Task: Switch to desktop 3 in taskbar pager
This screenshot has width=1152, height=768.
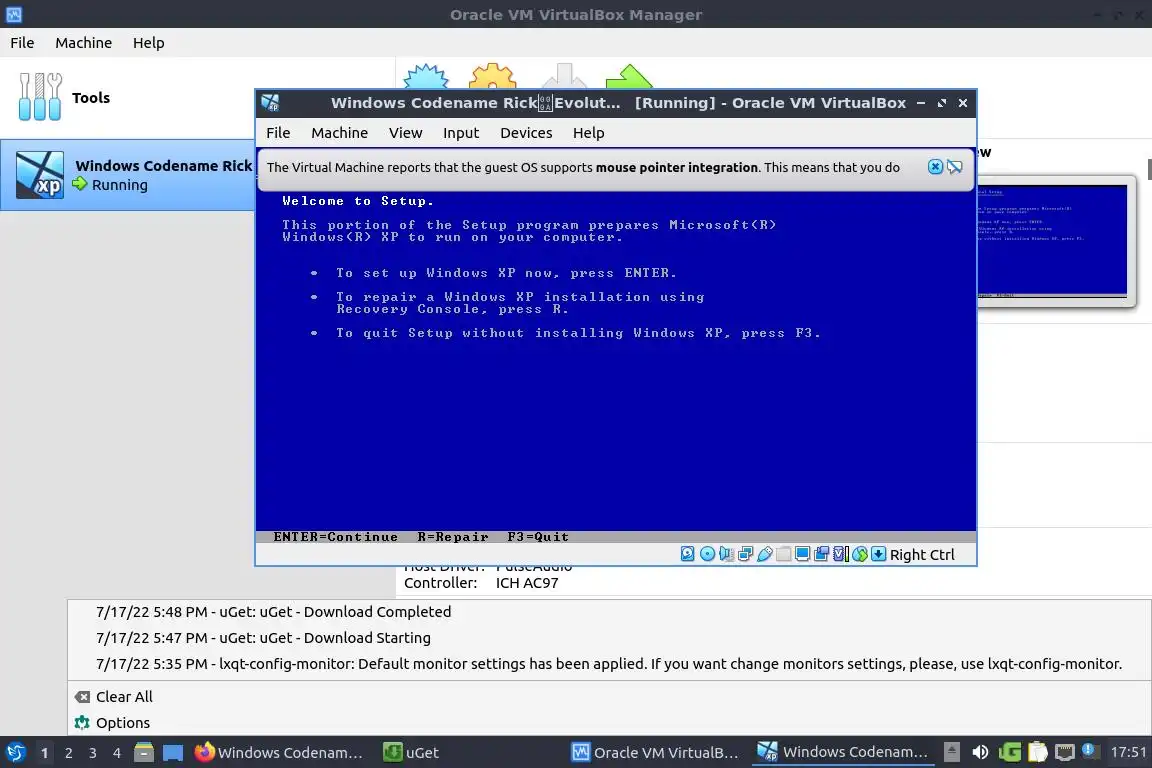Action: (93, 753)
